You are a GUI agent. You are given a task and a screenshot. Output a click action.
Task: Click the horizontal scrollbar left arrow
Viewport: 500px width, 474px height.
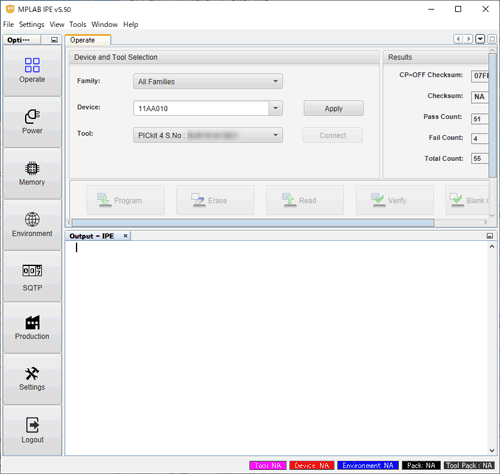click(x=69, y=222)
